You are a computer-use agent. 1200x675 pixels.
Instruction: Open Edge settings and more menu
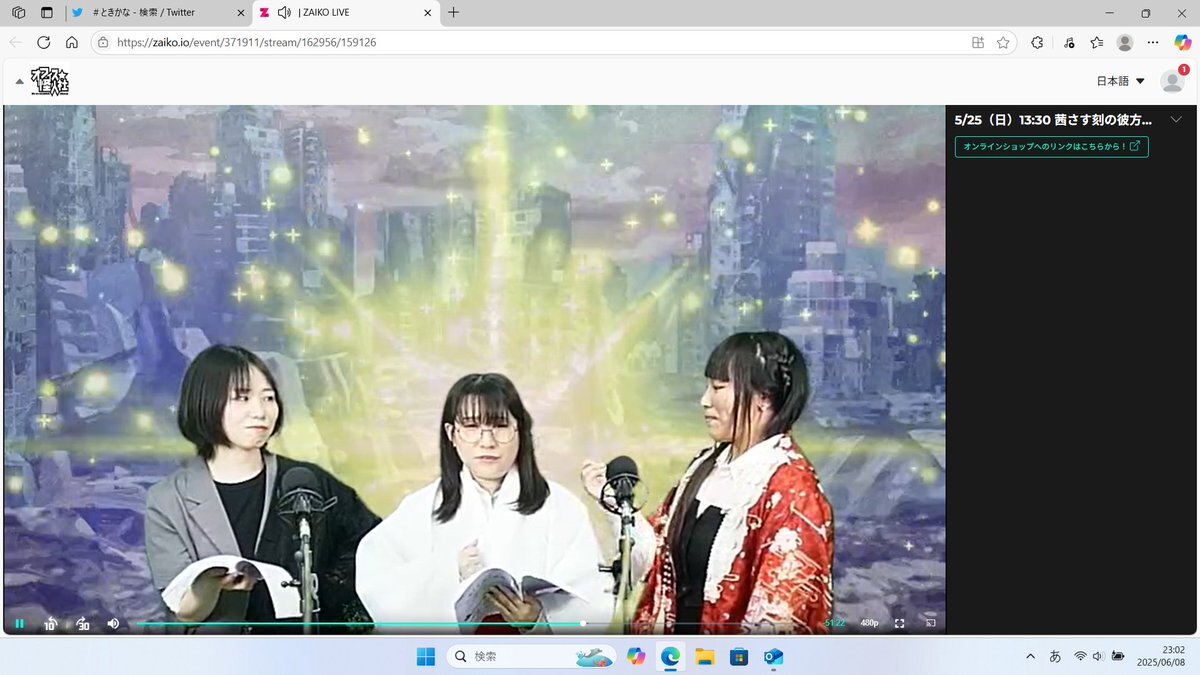click(x=1153, y=42)
